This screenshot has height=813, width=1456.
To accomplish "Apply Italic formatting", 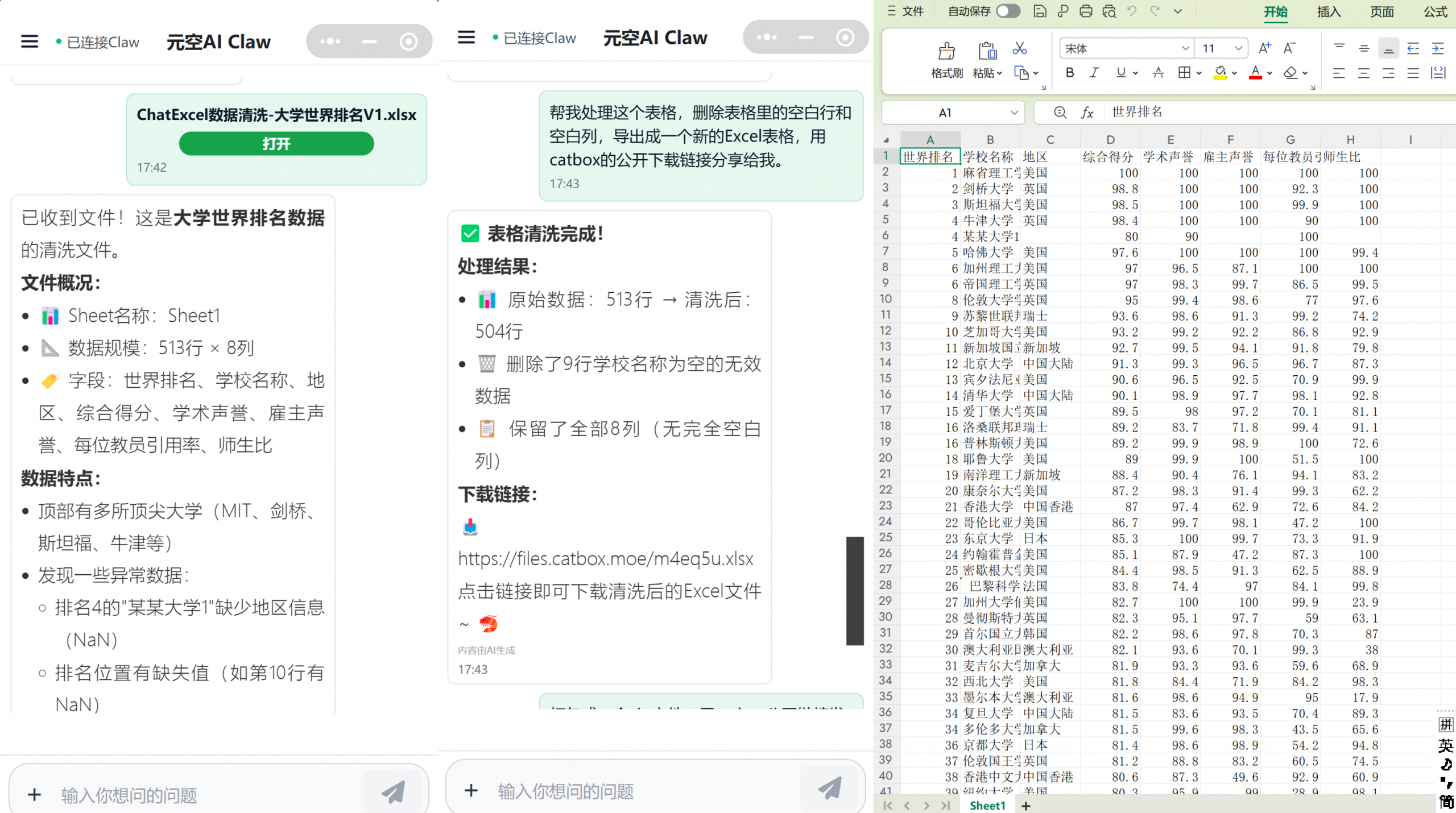I will tap(1094, 73).
